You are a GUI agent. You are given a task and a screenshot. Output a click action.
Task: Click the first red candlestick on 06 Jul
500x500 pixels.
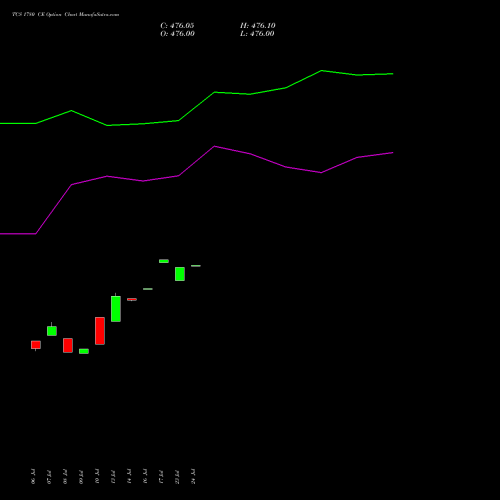[x=36, y=345]
